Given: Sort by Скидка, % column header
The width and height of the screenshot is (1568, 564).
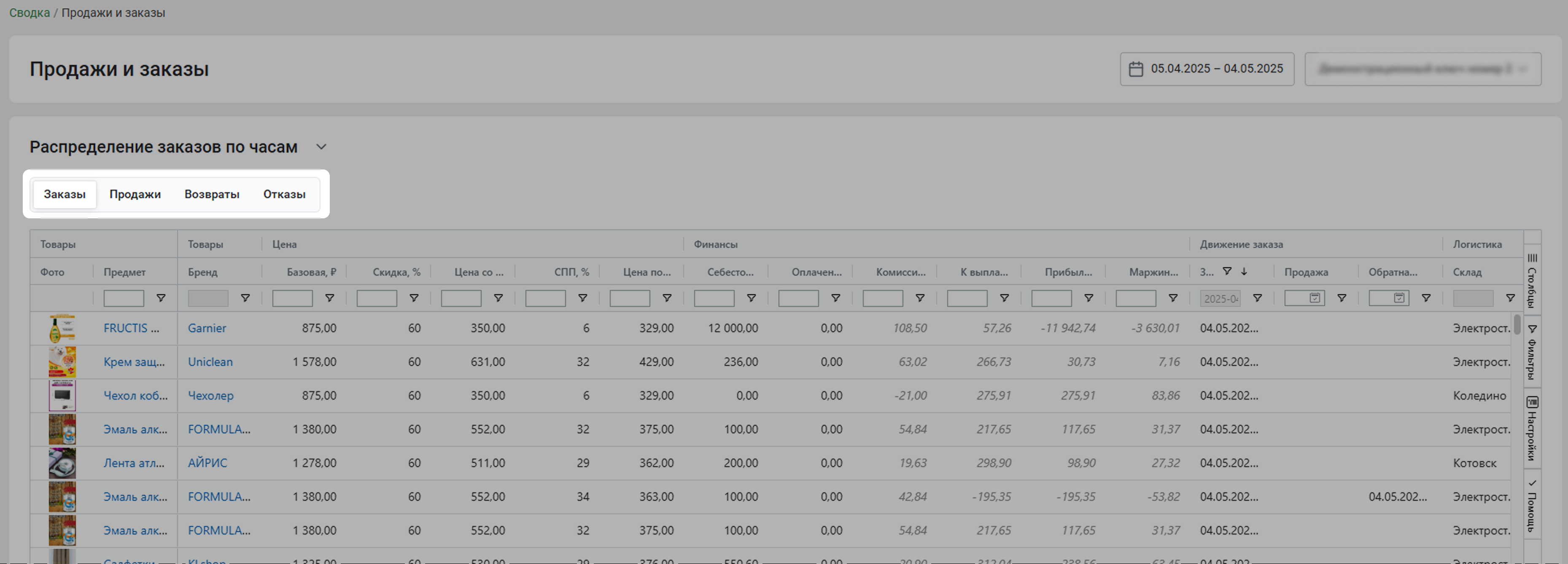Looking at the screenshot, I should 396,272.
